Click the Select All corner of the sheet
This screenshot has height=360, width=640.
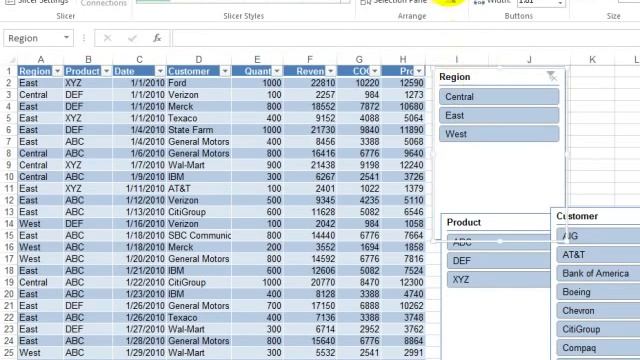11,60
